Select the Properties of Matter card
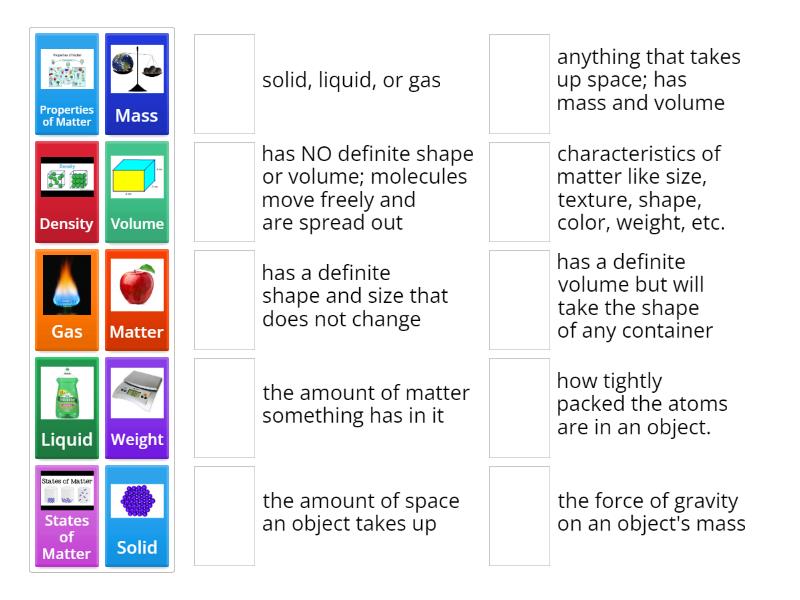 (66, 82)
